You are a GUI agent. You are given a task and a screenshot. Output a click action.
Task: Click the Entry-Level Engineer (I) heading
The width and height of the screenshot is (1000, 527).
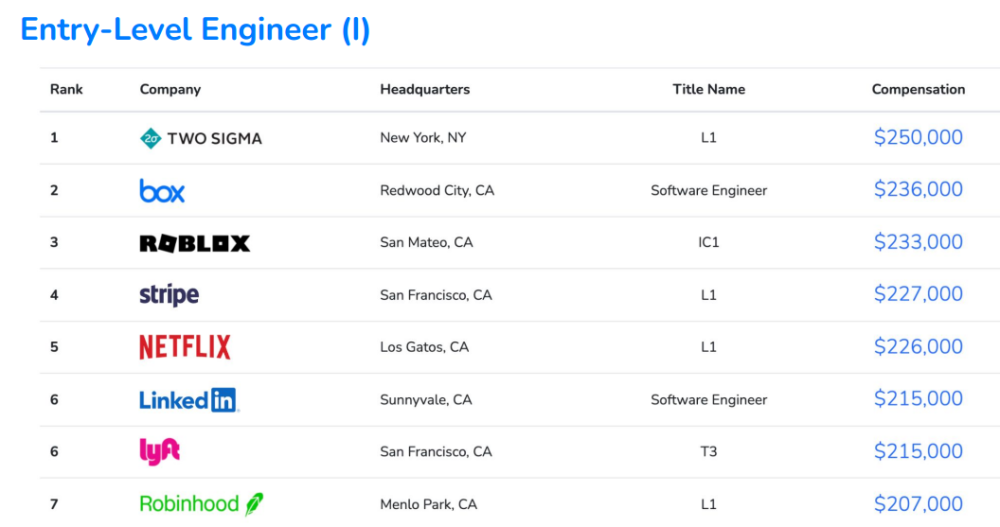coord(195,30)
